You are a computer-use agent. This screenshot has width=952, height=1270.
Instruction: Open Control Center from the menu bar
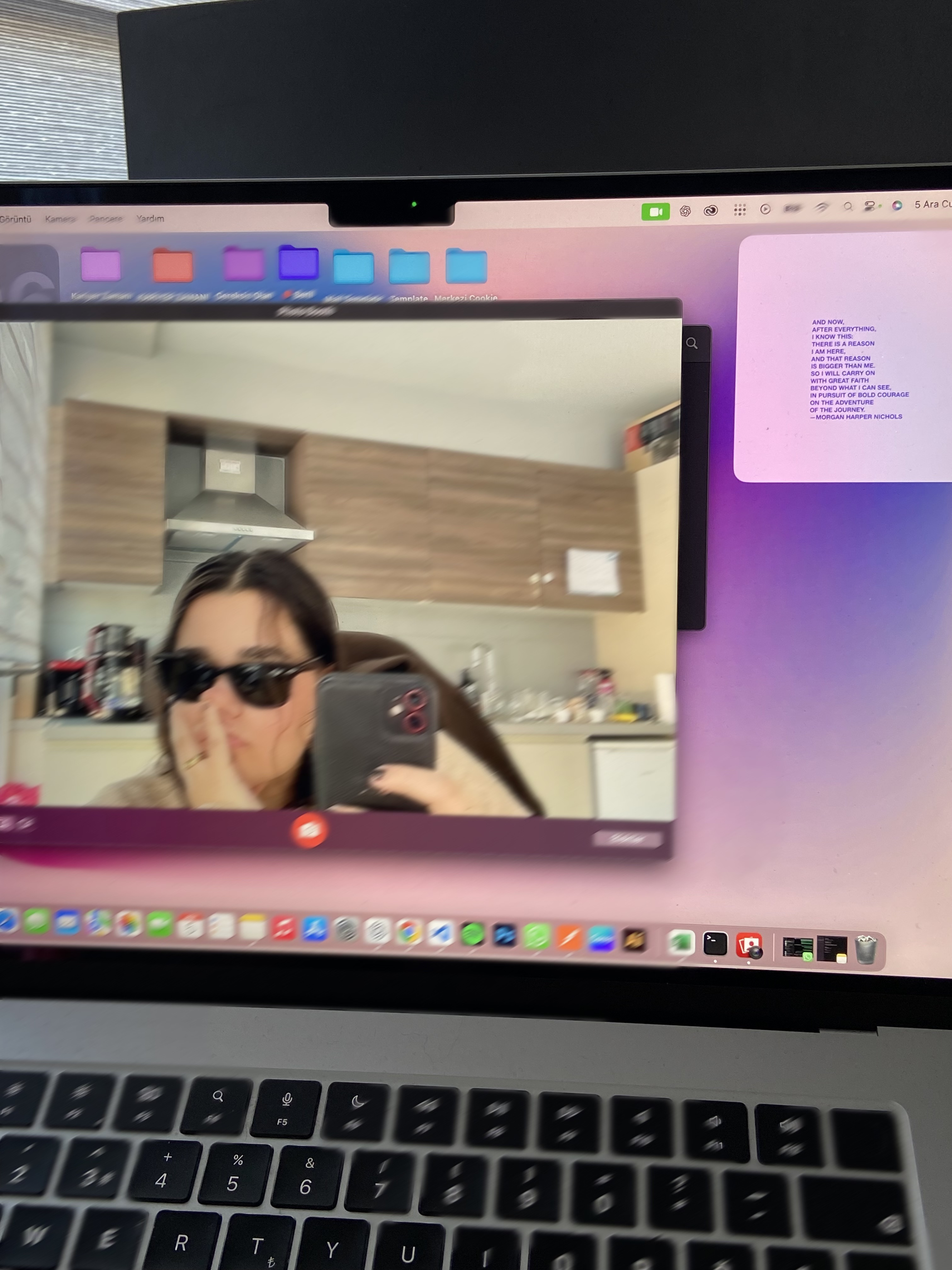(x=870, y=206)
